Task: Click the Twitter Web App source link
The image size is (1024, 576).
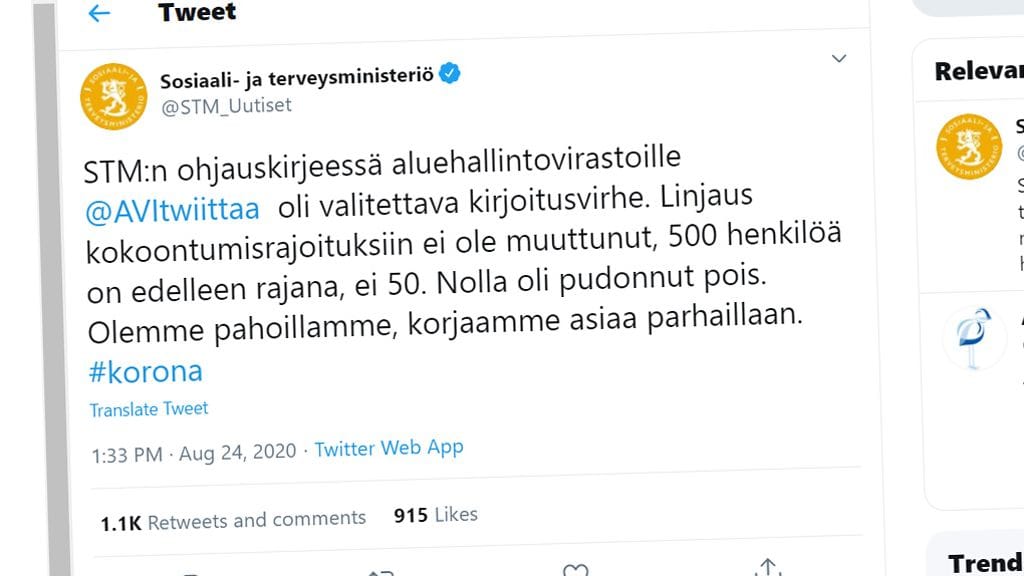Action: point(389,449)
